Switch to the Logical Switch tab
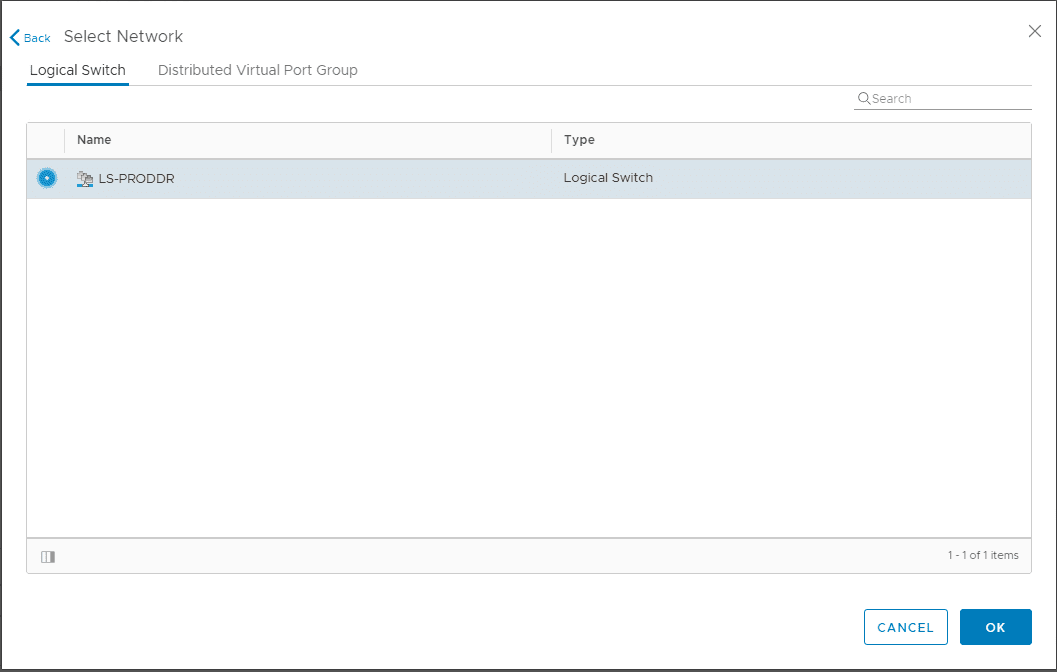This screenshot has height=672, width=1057. coord(78,70)
